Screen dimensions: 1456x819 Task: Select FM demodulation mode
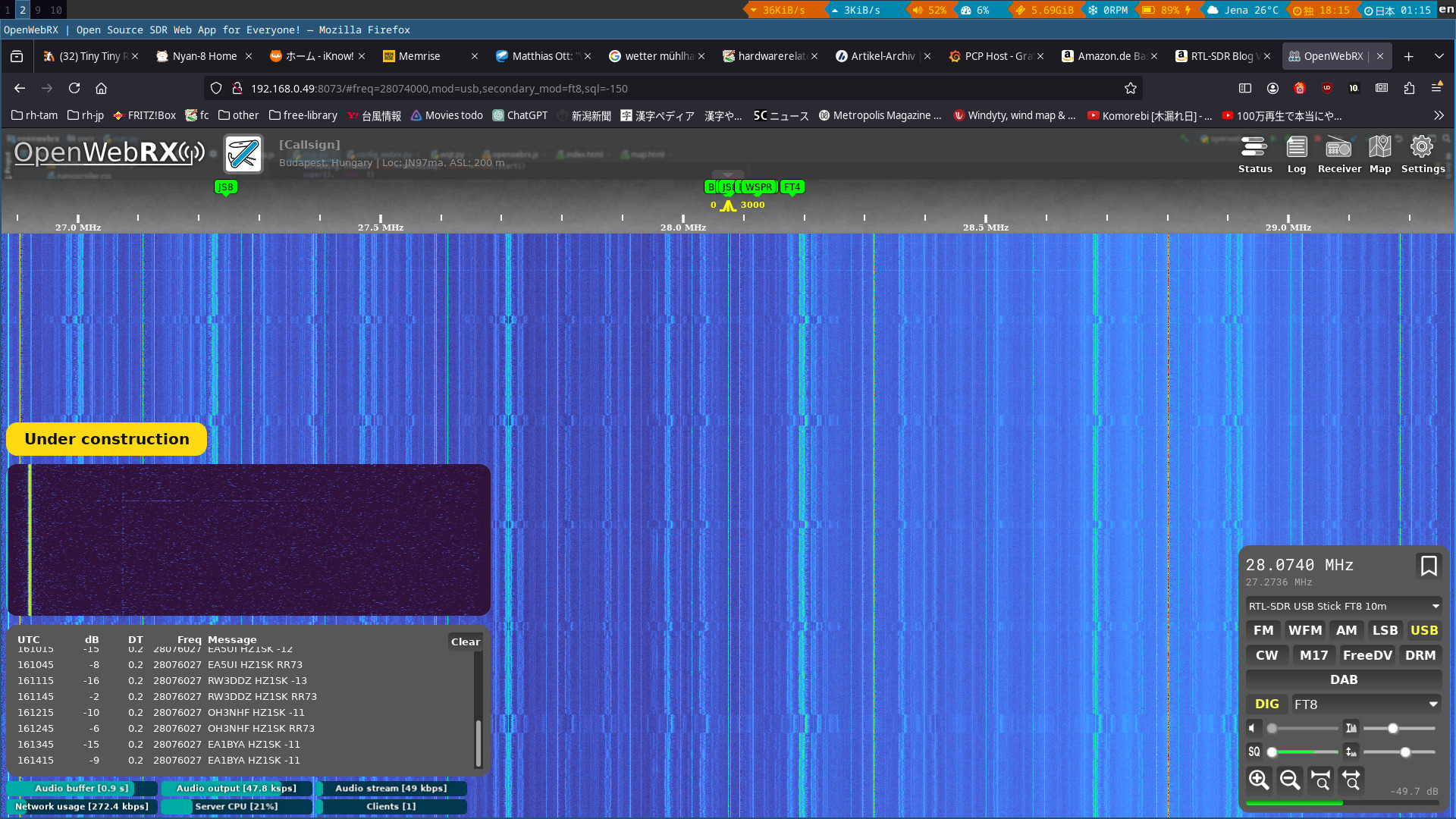coord(1263,630)
